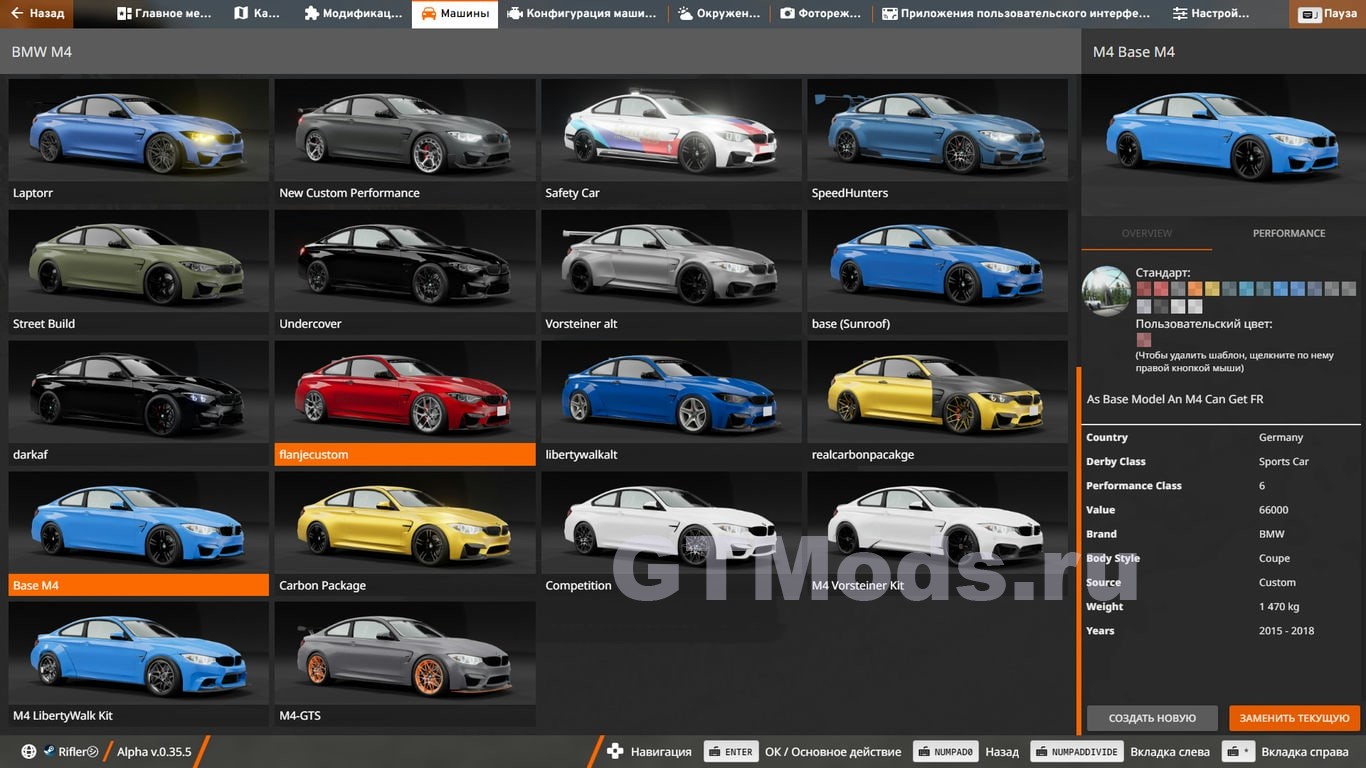Click the NUMPAD0 key hint icon

pyautogui.click(x=946, y=752)
